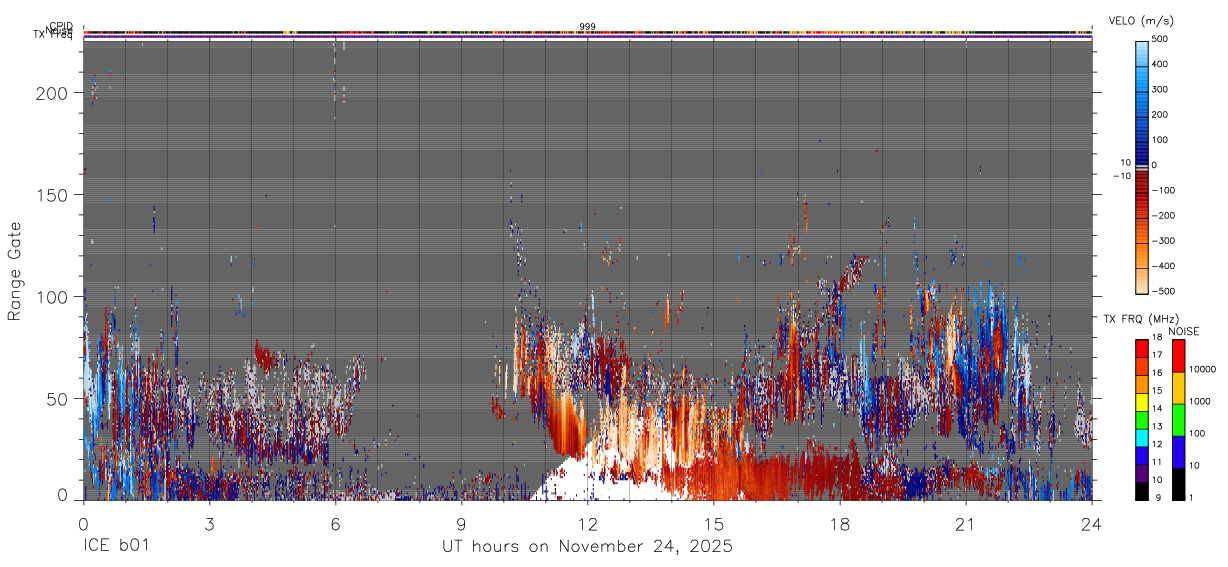1228x567 pixels.
Task: Click the "−10" threshold label beside velocity bar
Action: (x=1121, y=176)
